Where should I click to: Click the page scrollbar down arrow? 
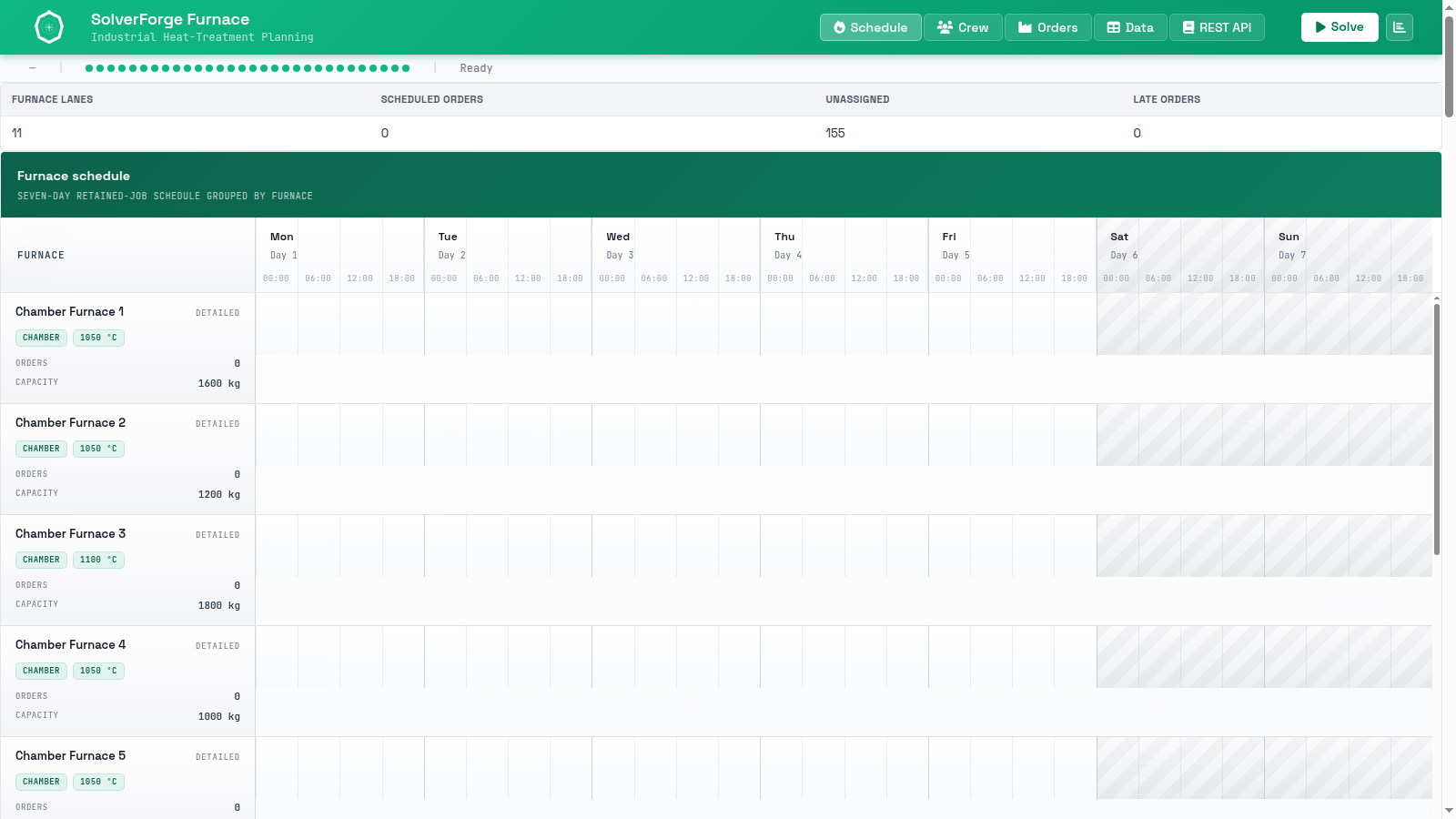tap(1449, 810)
